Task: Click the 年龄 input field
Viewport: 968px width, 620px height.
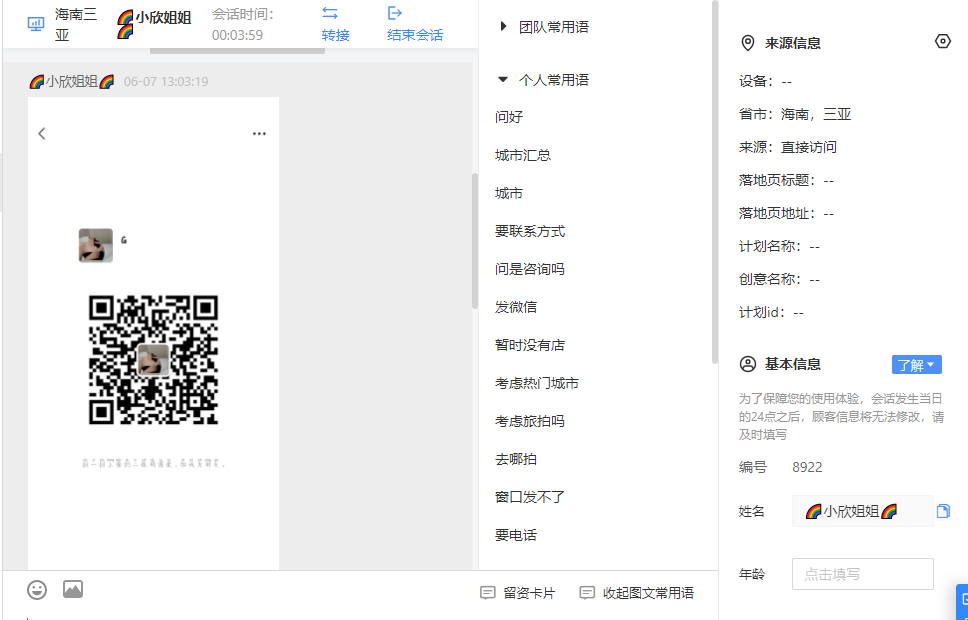Action: [x=862, y=574]
